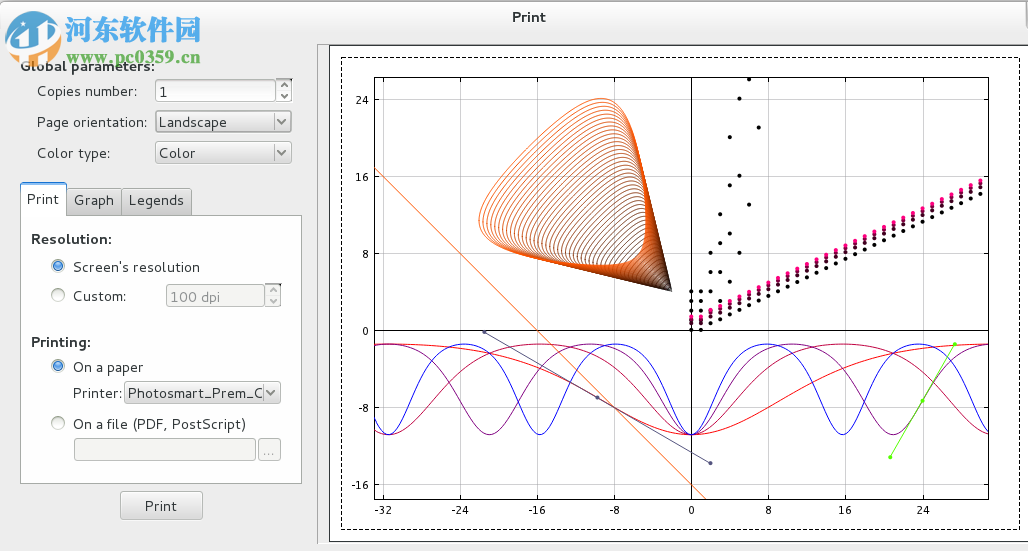The height and width of the screenshot is (551, 1028).
Task: Click into the Copies number field
Action: pyautogui.click(x=214, y=91)
